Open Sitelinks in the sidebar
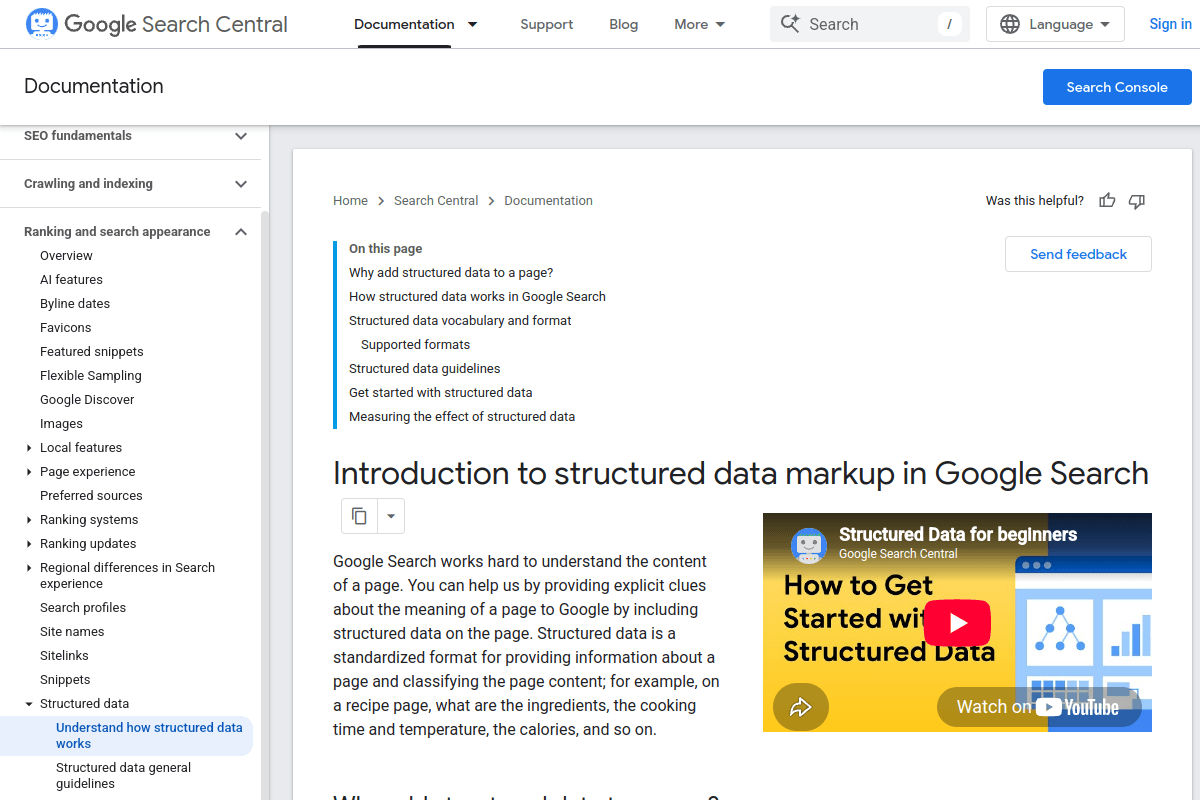Image resolution: width=1200 pixels, height=800 pixels. tap(64, 656)
